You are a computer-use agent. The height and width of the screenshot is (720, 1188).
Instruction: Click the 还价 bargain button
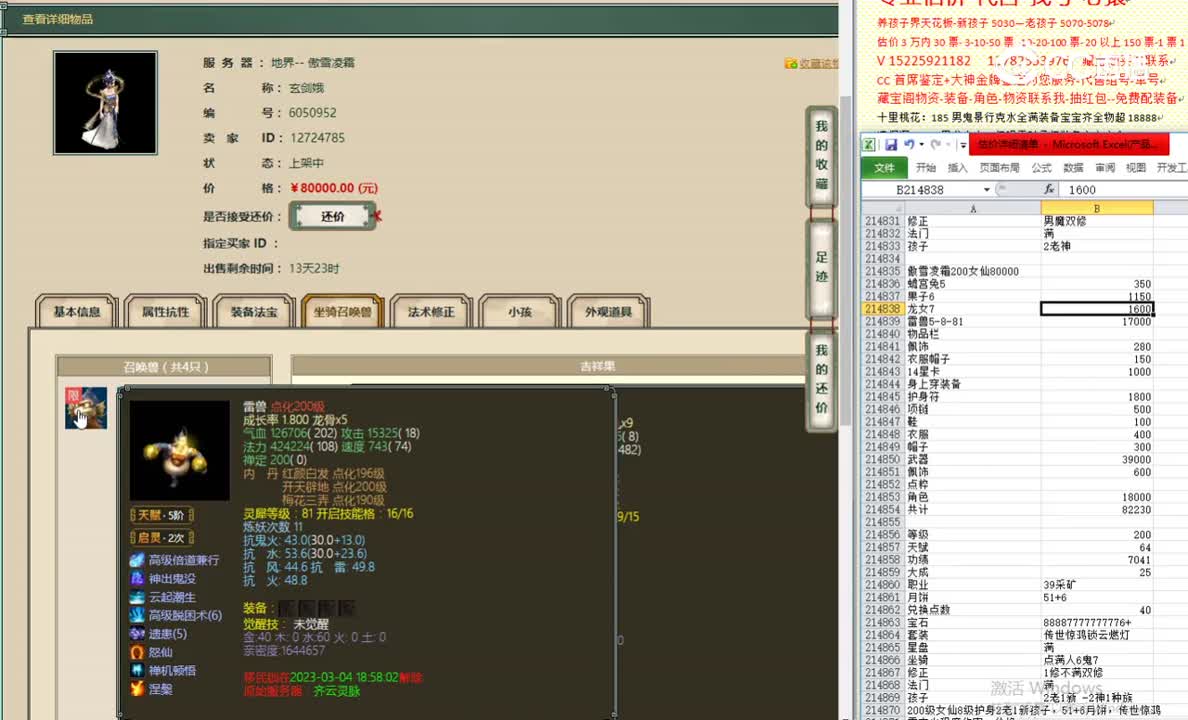pyautogui.click(x=333, y=217)
